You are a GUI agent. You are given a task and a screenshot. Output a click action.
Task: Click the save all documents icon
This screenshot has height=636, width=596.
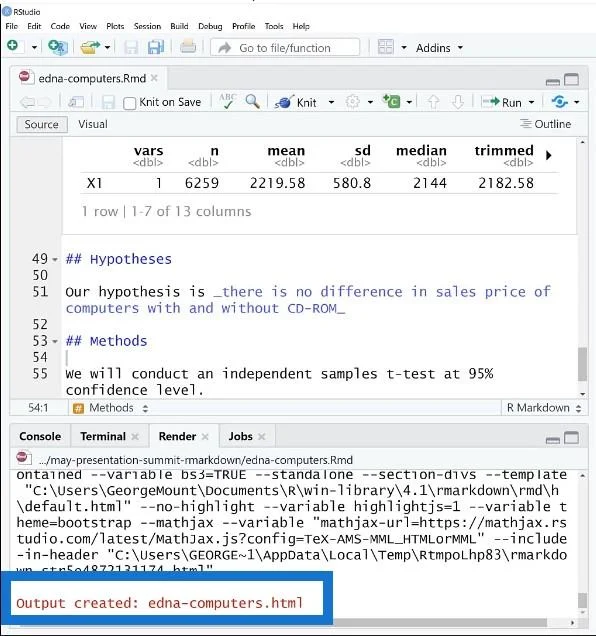pos(156,47)
